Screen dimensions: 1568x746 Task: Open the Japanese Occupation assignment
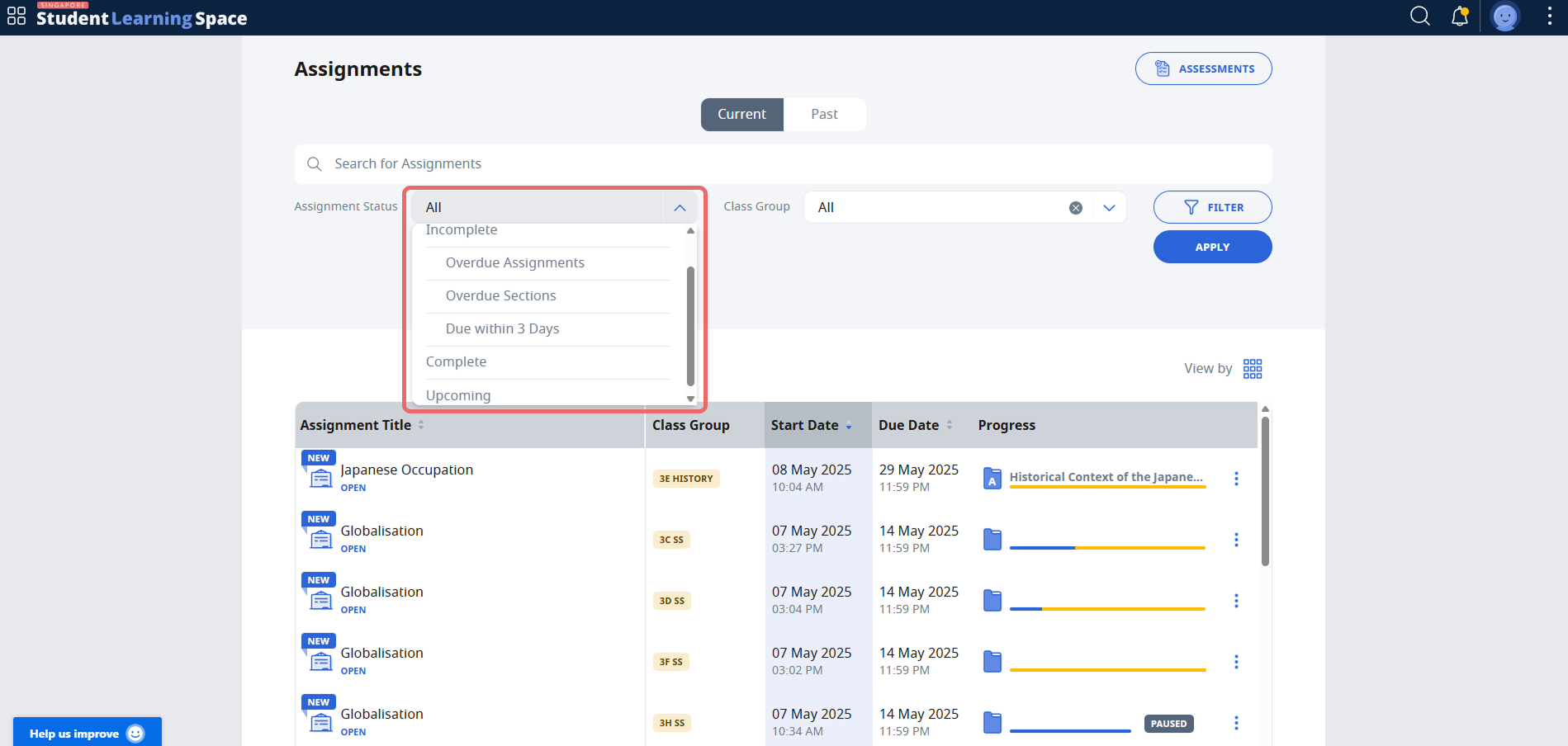pyautogui.click(x=406, y=470)
